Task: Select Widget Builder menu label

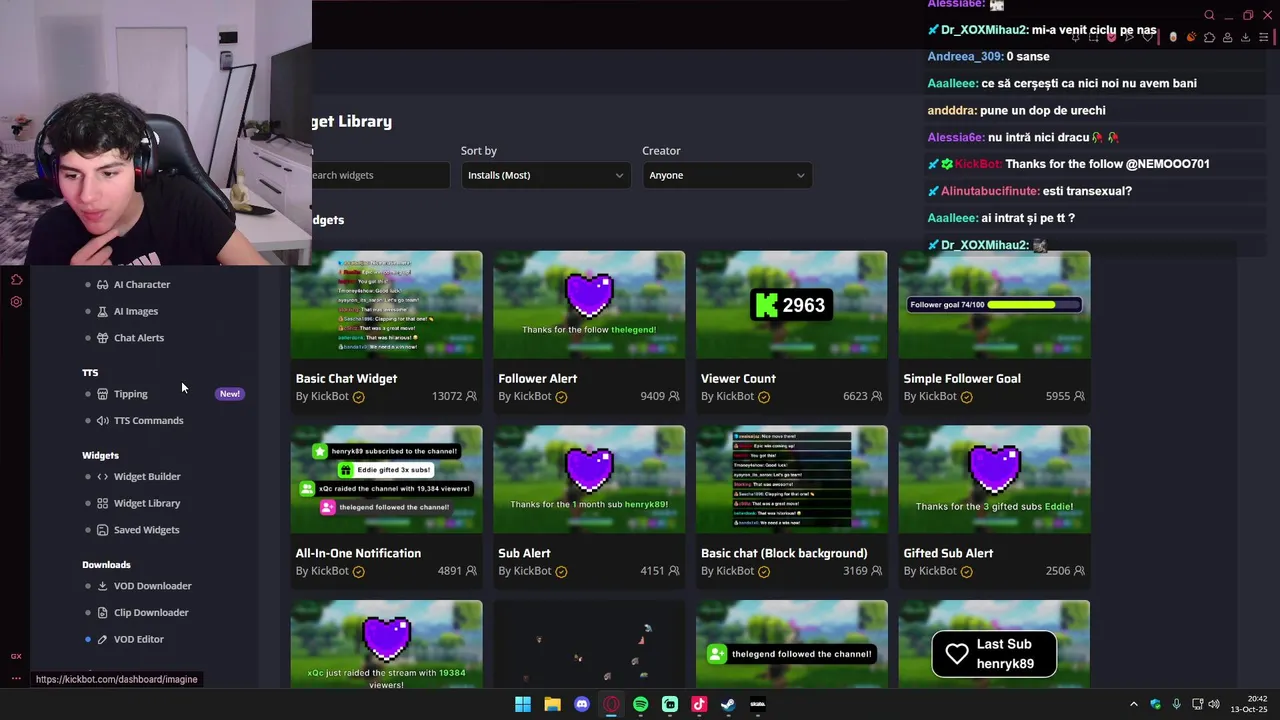Action: pyautogui.click(x=147, y=477)
